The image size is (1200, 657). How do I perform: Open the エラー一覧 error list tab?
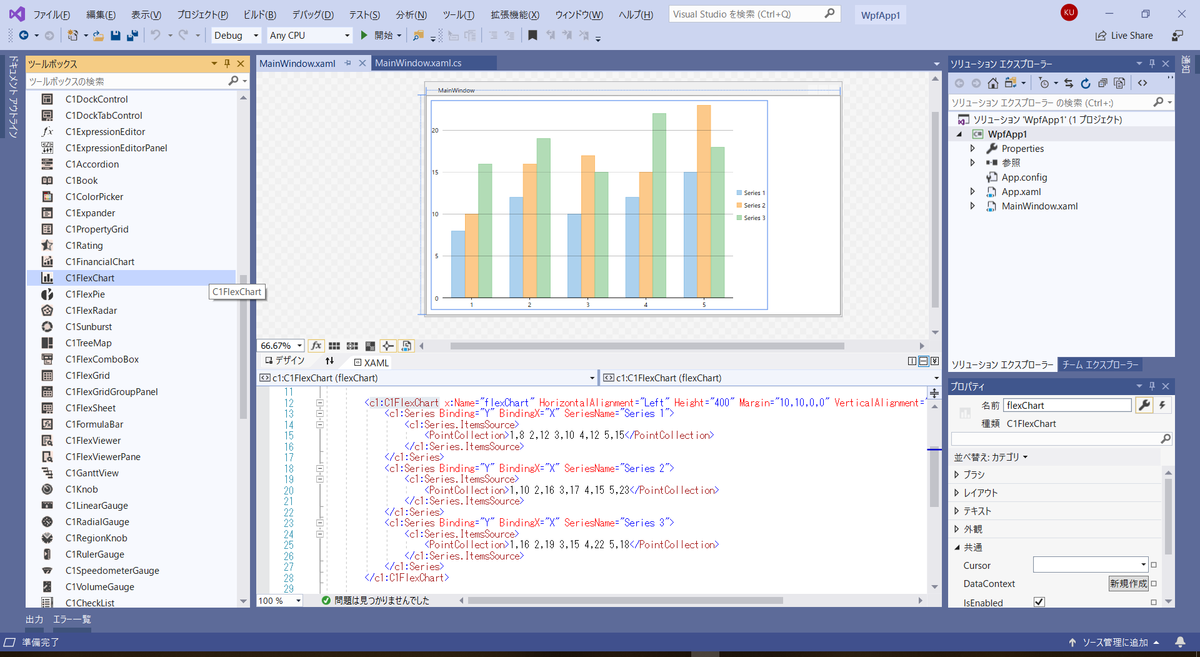(72, 620)
